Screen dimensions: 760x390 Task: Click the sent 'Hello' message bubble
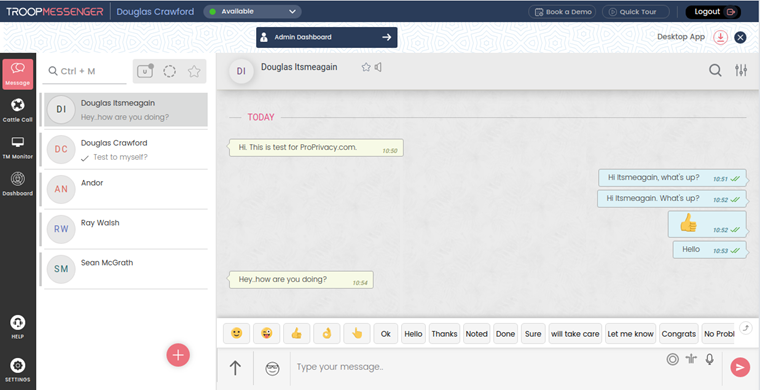pyautogui.click(x=710, y=250)
